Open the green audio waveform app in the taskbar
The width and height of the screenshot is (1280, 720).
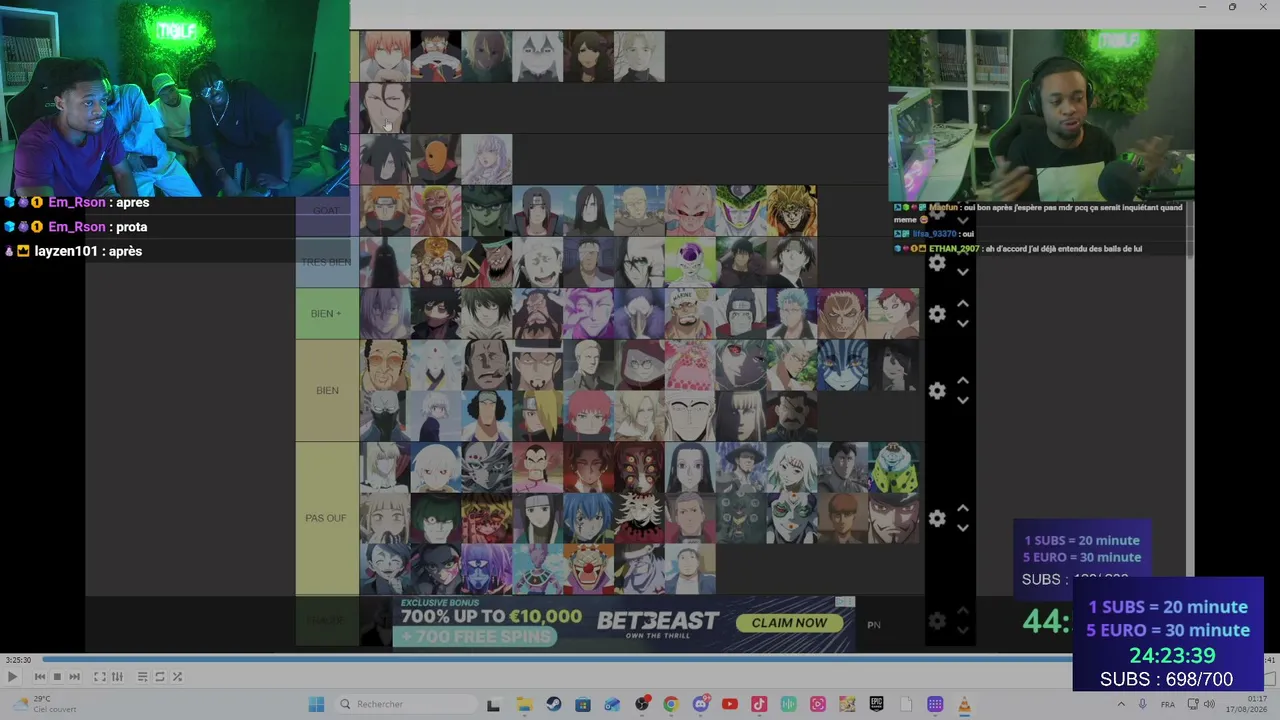pyautogui.click(x=789, y=704)
